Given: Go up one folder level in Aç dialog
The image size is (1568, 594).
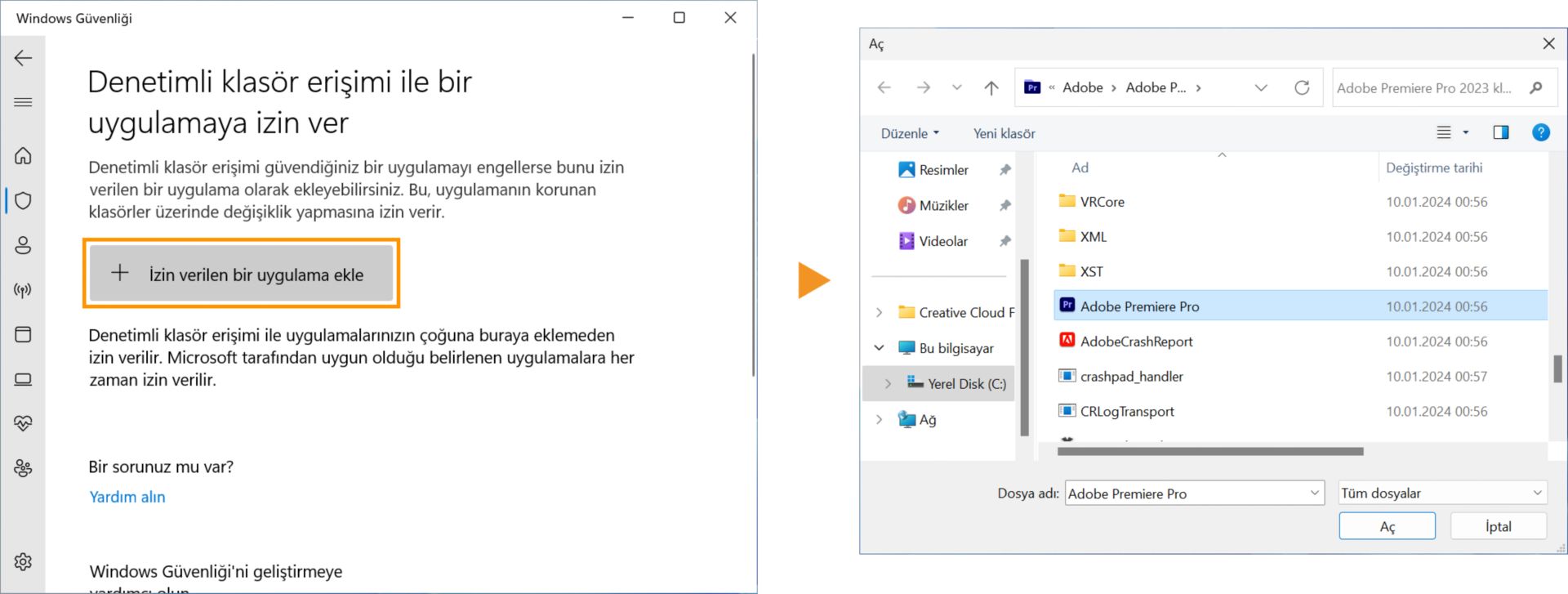Looking at the screenshot, I should 991,87.
